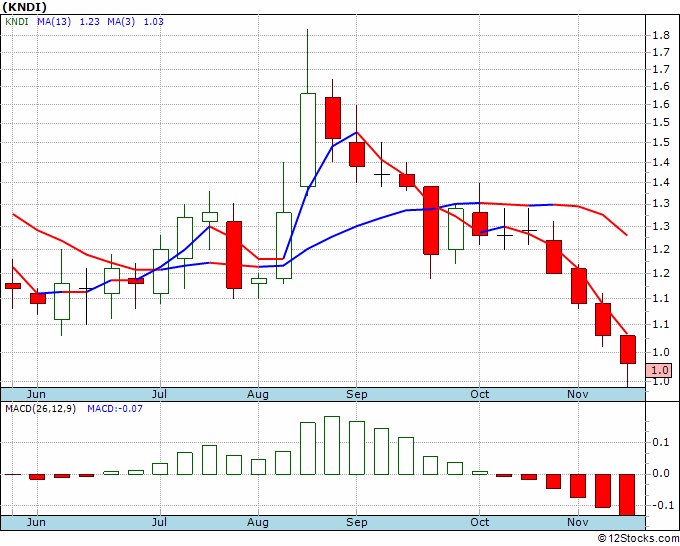Viewport: 680px width, 546px height.
Task: Click the large red candlestick in late July
Action: pos(234,255)
